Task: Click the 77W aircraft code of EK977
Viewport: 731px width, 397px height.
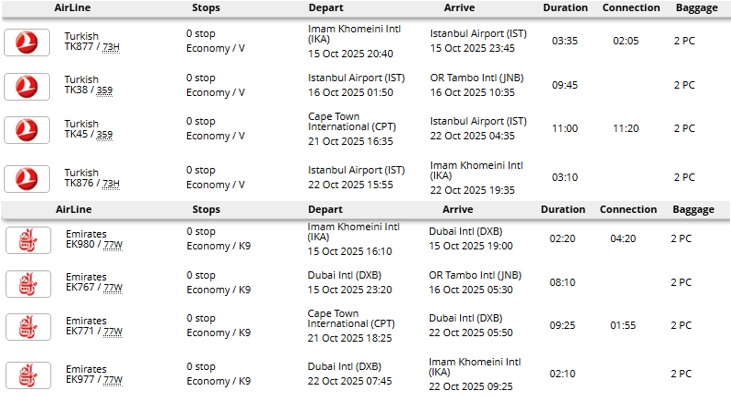Action: pyautogui.click(x=113, y=380)
